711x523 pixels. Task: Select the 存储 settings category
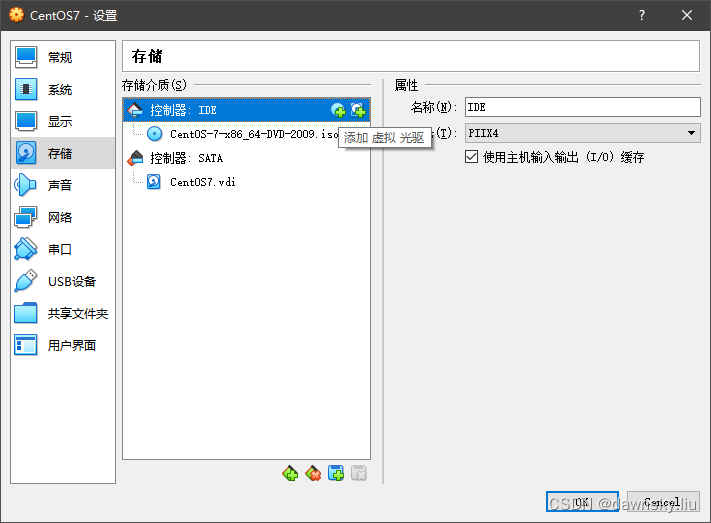click(x=63, y=153)
